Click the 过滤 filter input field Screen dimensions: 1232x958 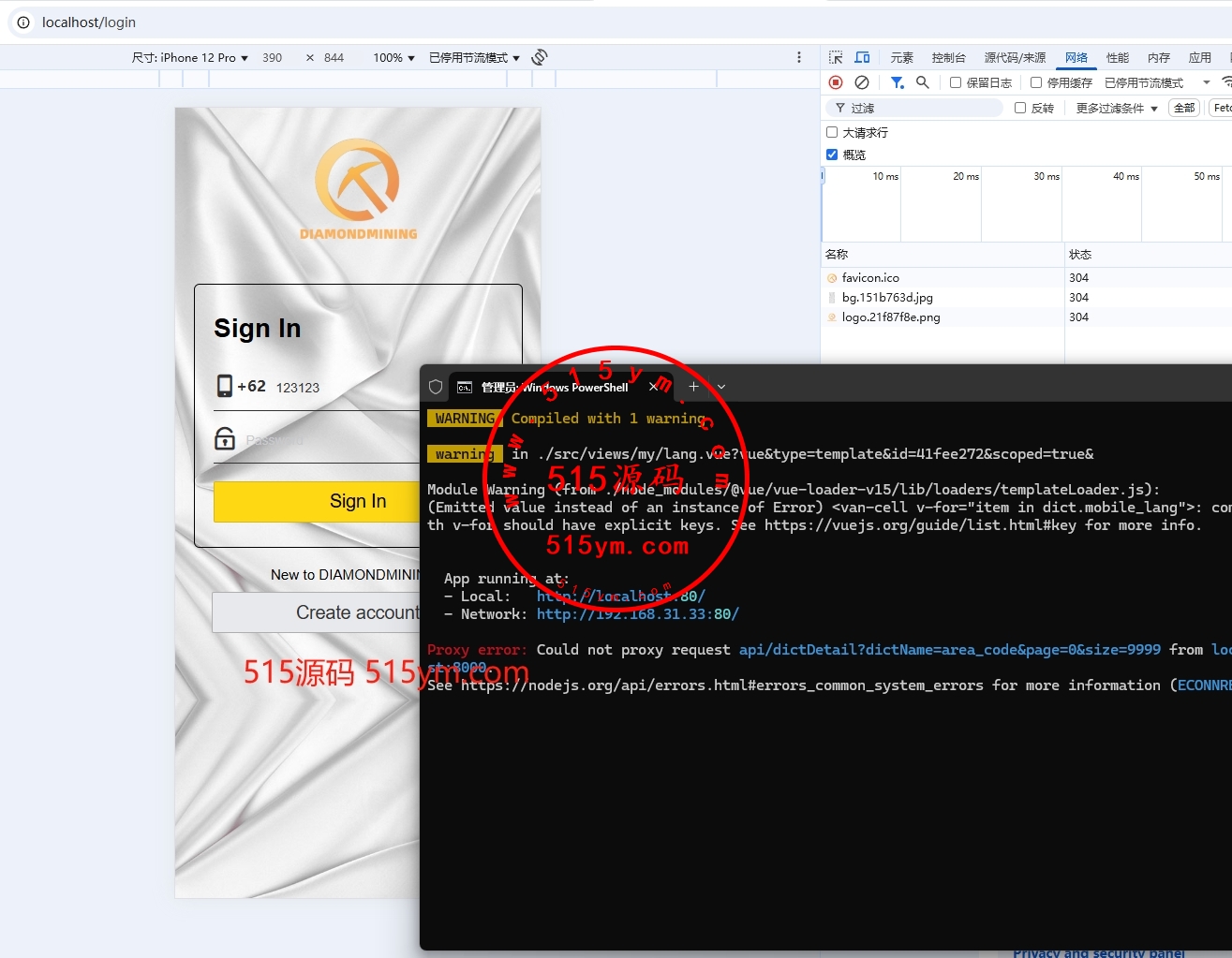click(923, 108)
